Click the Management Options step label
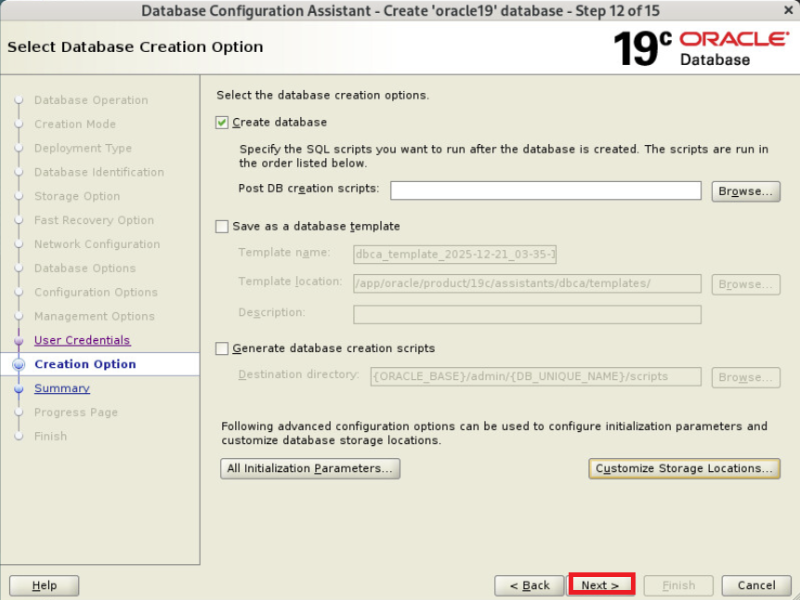 94,316
